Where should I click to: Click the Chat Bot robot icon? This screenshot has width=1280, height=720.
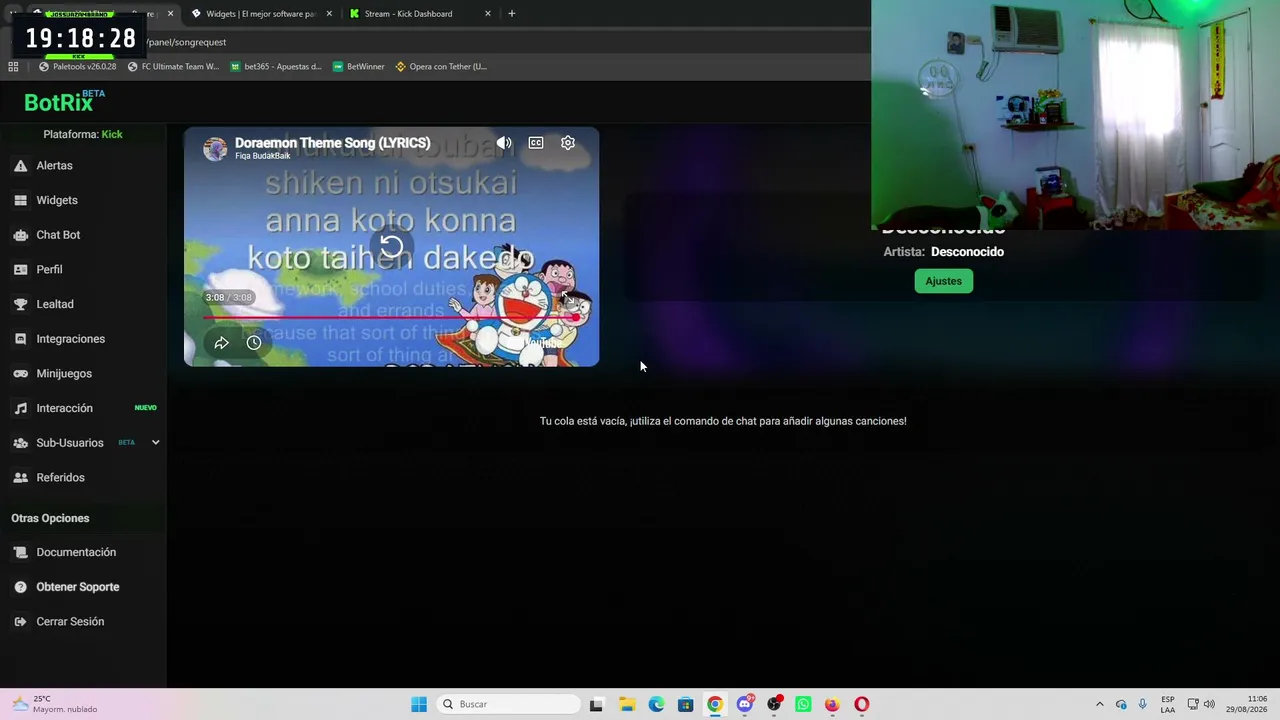tap(20, 235)
